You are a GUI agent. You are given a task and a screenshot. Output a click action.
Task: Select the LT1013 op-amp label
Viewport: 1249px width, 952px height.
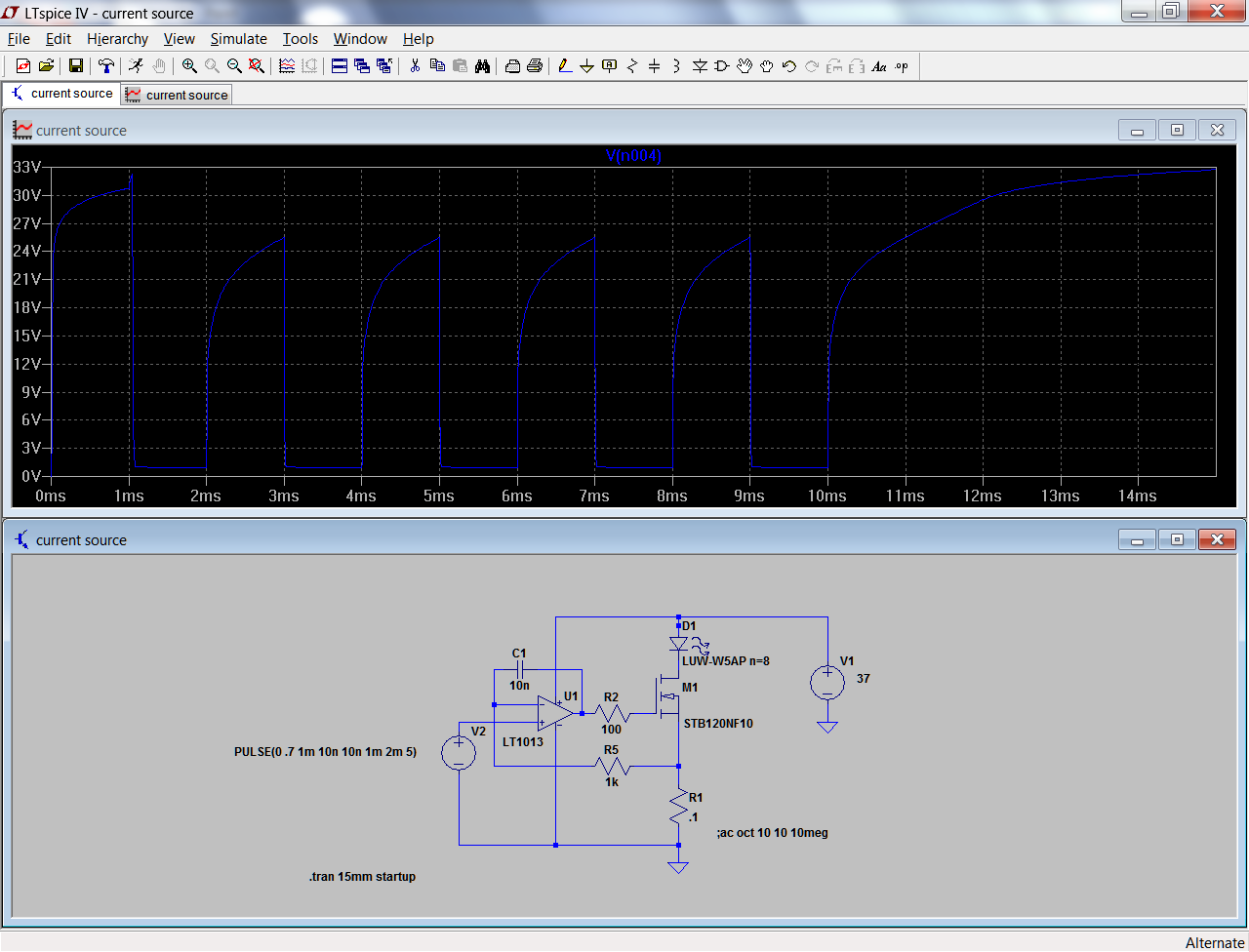(523, 742)
